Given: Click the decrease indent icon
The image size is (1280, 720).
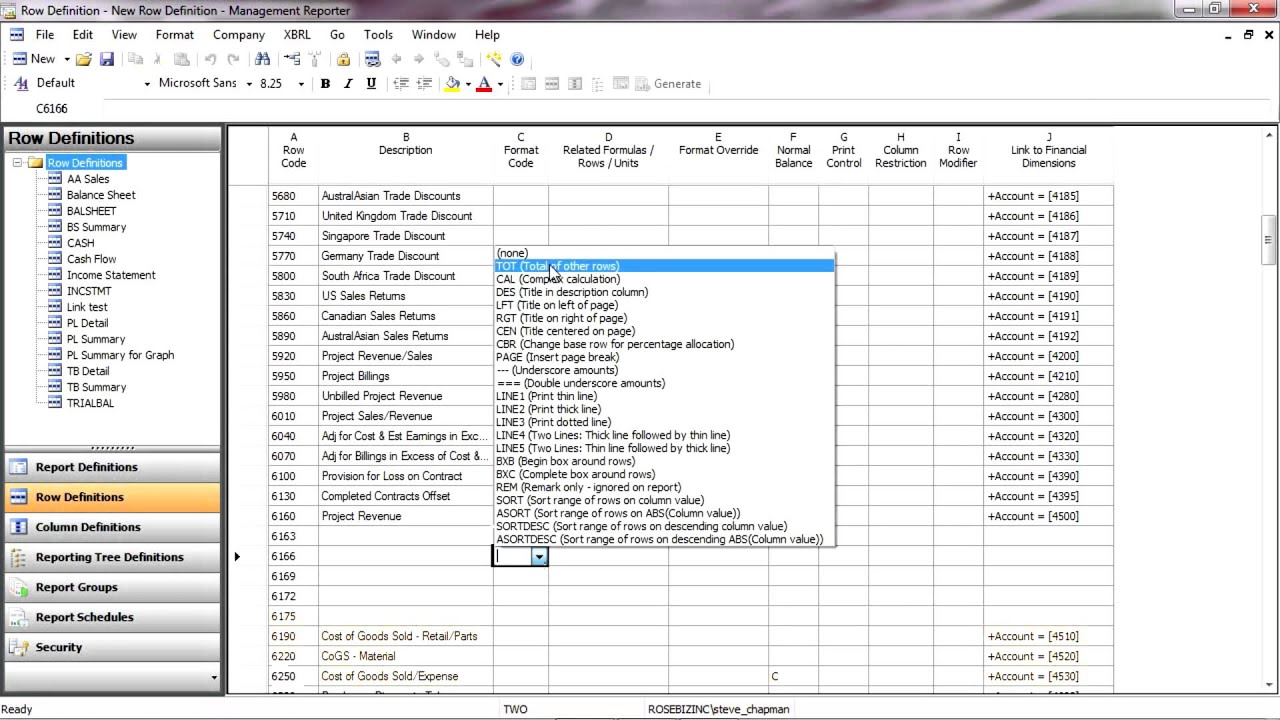Looking at the screenshot, I should 401,84.
